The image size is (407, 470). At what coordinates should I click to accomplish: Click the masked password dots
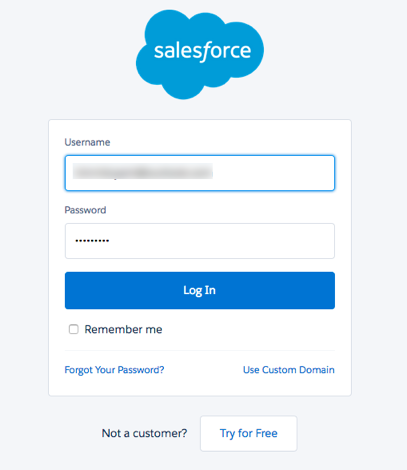[x=92, y=241]
